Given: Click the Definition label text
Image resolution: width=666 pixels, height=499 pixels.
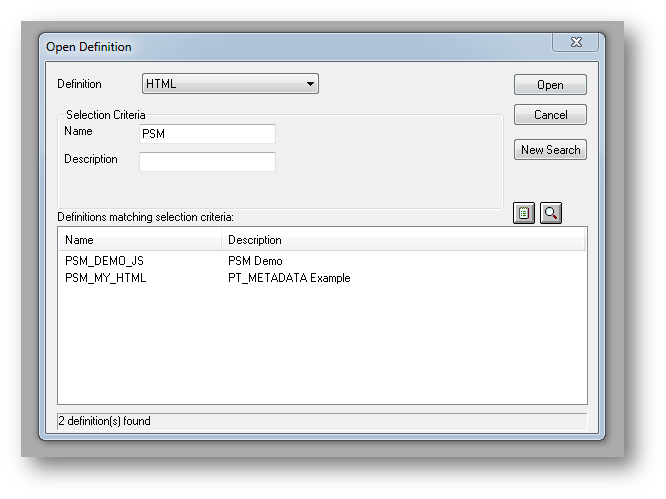Looking at the screenshot, I should point(79,84).
